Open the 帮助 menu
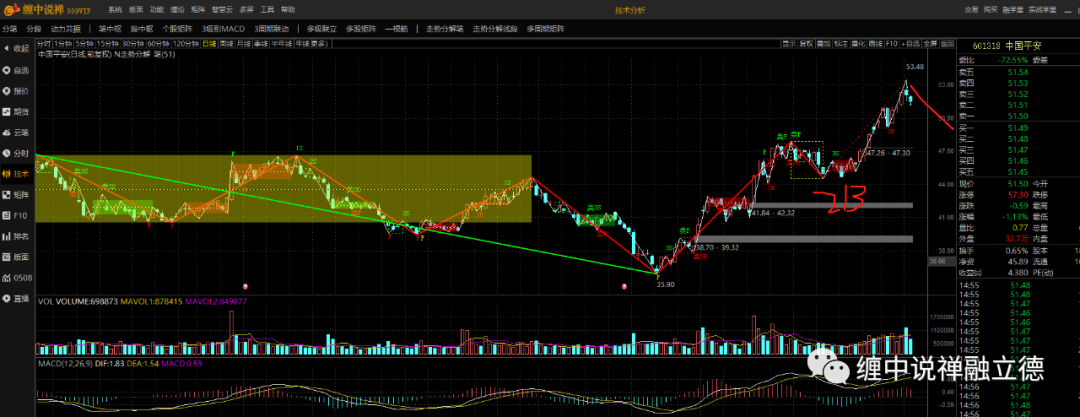 tap(288, 10)
